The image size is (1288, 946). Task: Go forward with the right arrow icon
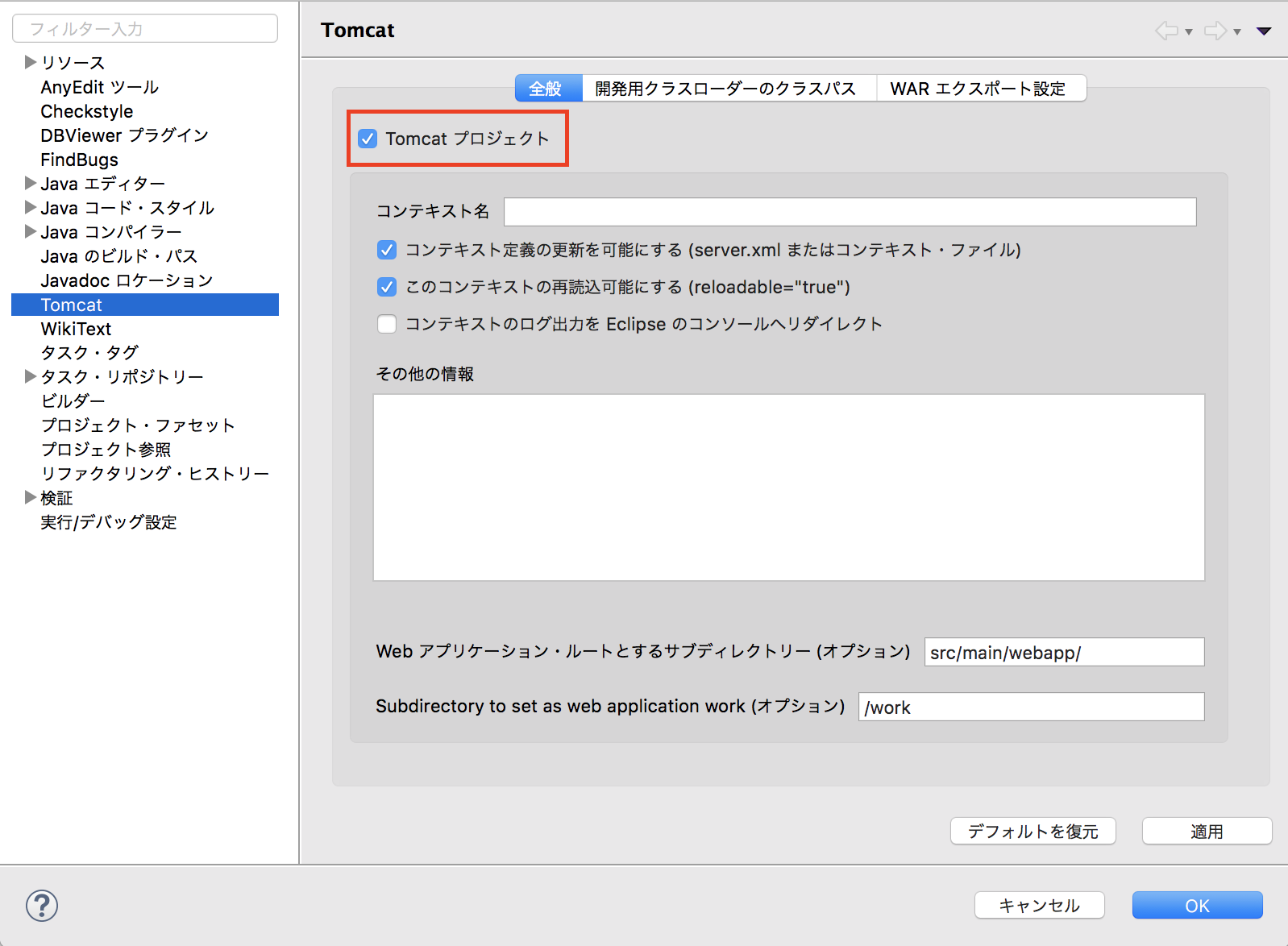click(x=1215, y=31)
